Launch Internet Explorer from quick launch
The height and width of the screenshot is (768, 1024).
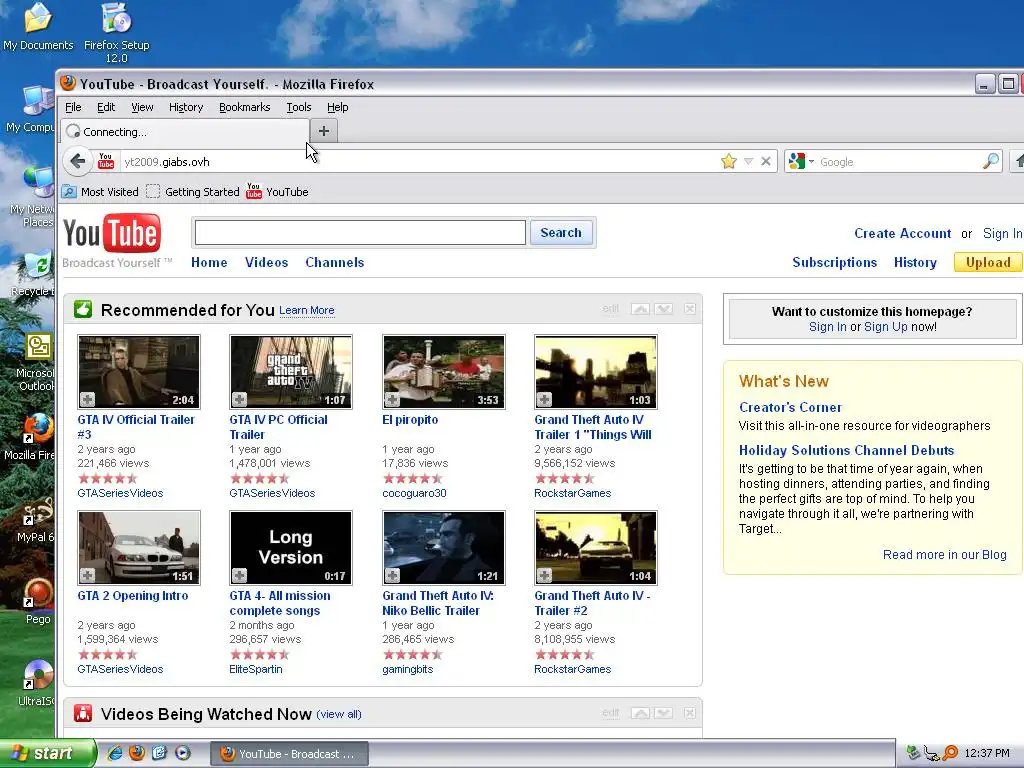(114, 753)
